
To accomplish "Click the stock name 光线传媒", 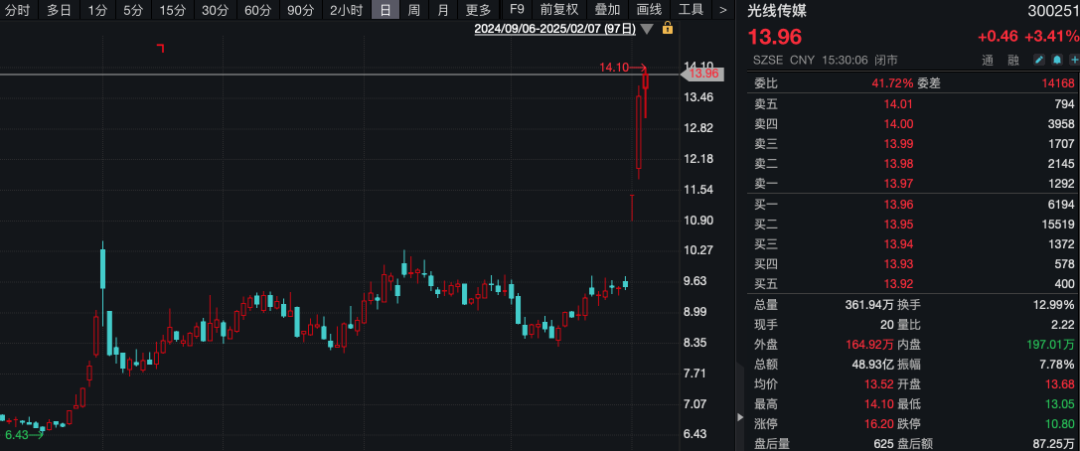I will [x=776, y=10].
